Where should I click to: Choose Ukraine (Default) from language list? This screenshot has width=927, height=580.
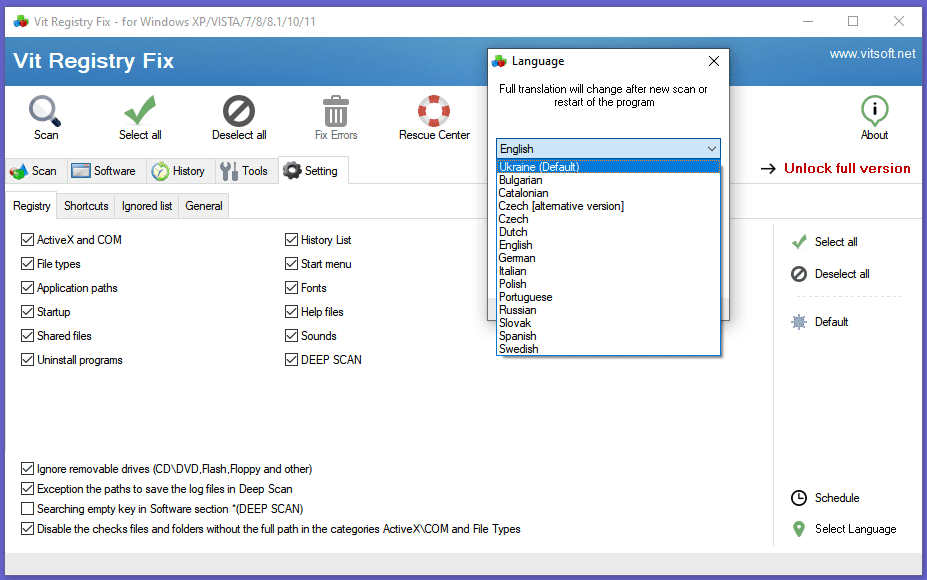608,167
